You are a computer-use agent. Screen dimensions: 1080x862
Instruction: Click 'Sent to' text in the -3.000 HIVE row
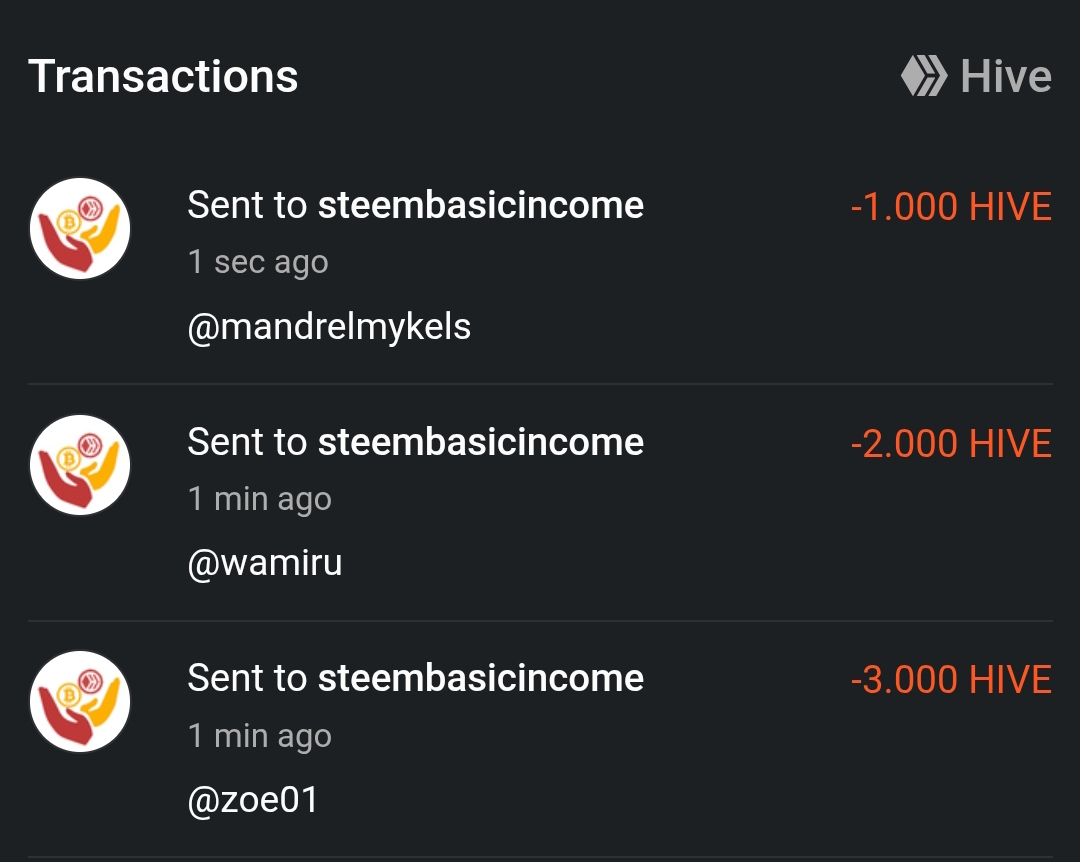tap(247, 679)
